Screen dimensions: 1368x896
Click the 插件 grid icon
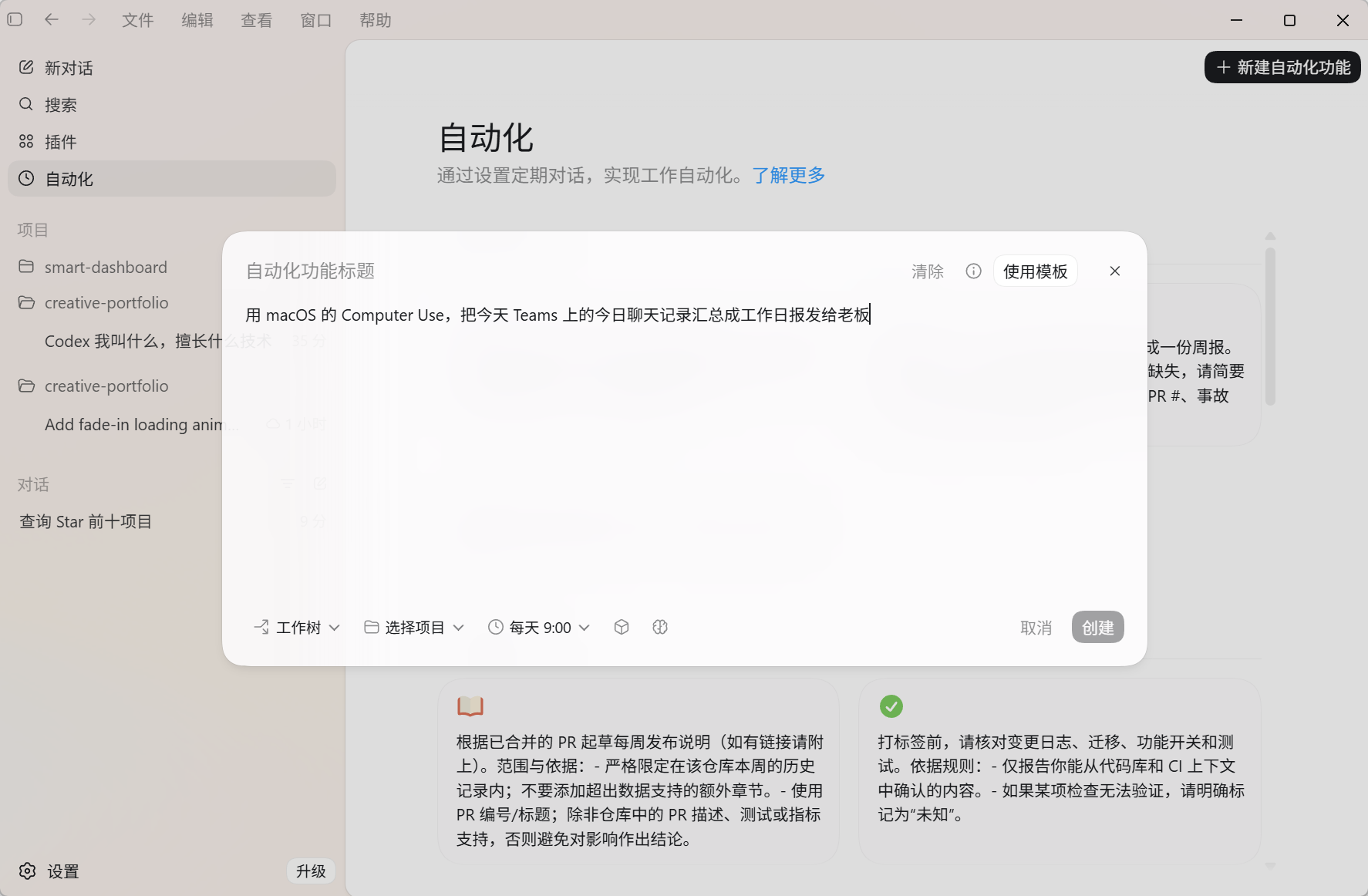[26, 141]
